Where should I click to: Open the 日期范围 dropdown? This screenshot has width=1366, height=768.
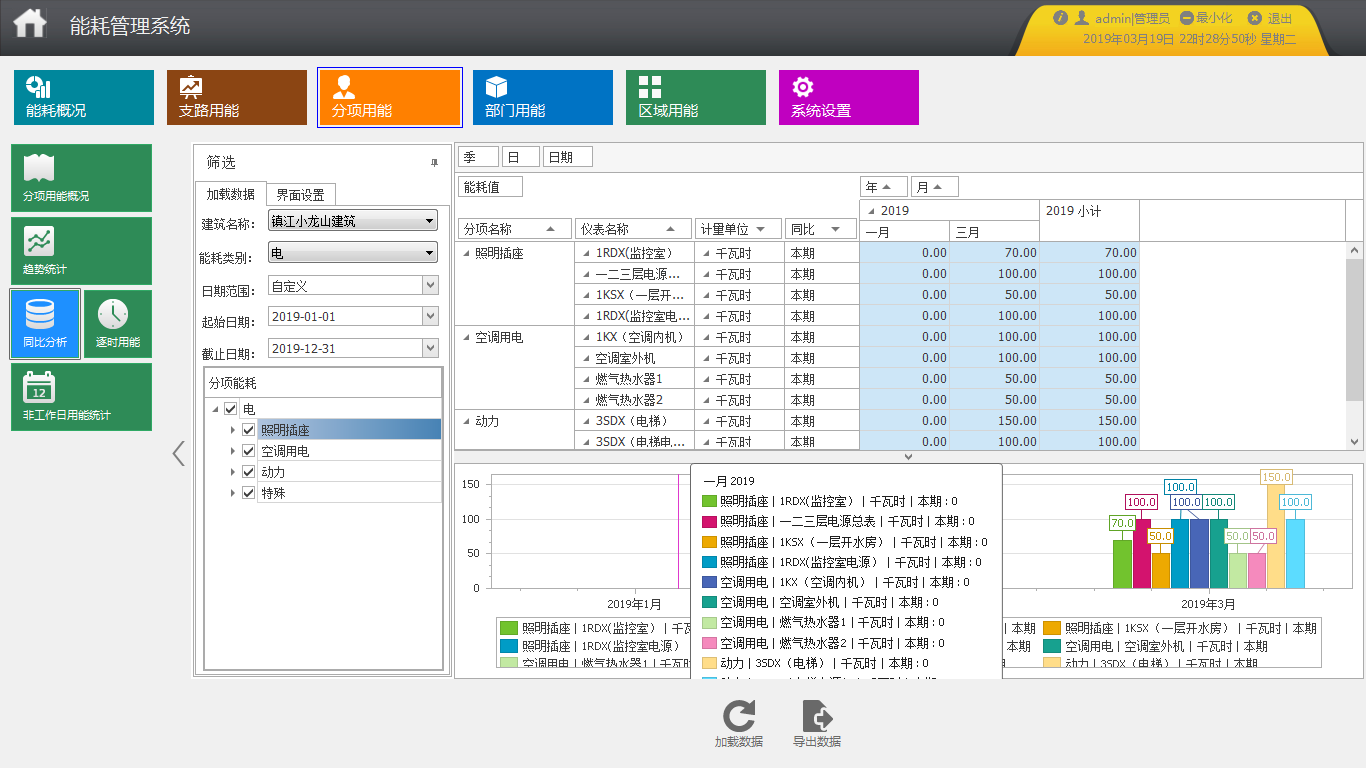430,286
